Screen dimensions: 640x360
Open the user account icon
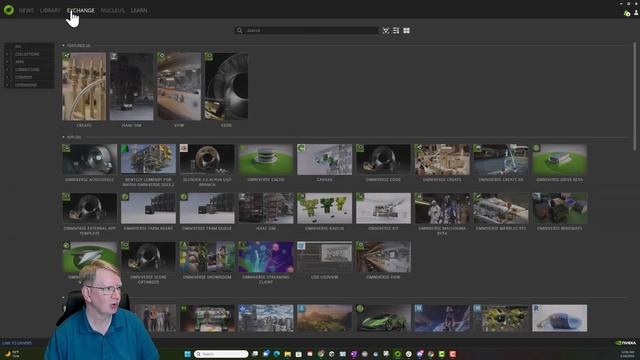click(x=636, y=13)
